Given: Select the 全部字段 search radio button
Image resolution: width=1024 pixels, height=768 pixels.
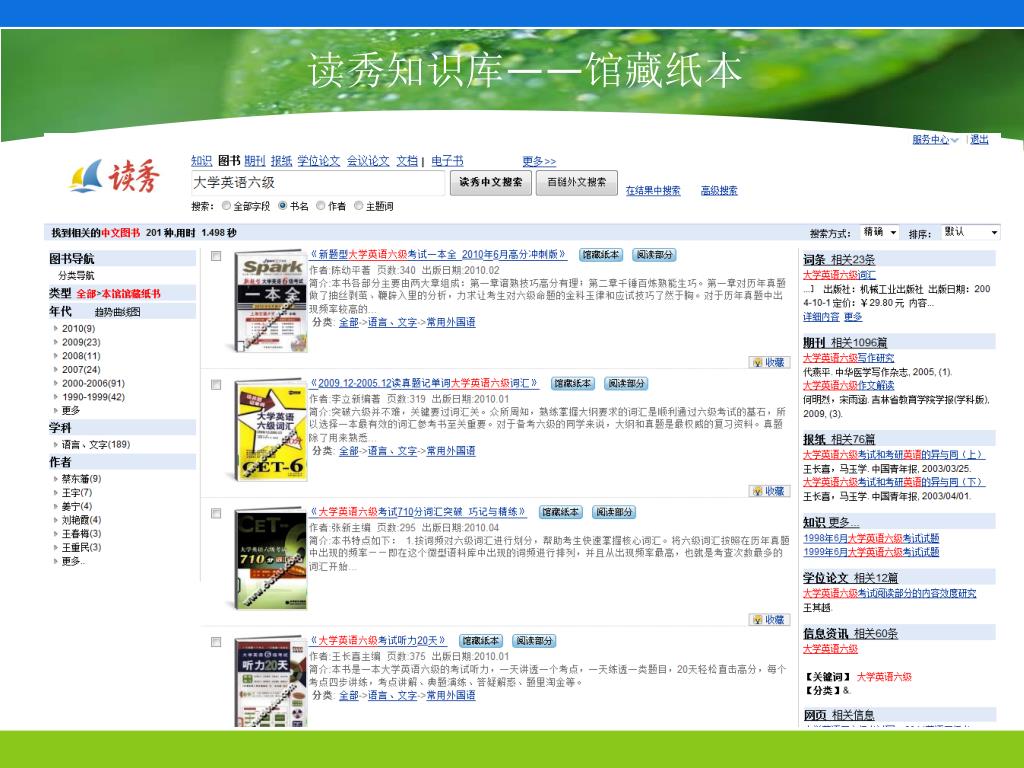Looking at the screenshot, I should (226, 206).
